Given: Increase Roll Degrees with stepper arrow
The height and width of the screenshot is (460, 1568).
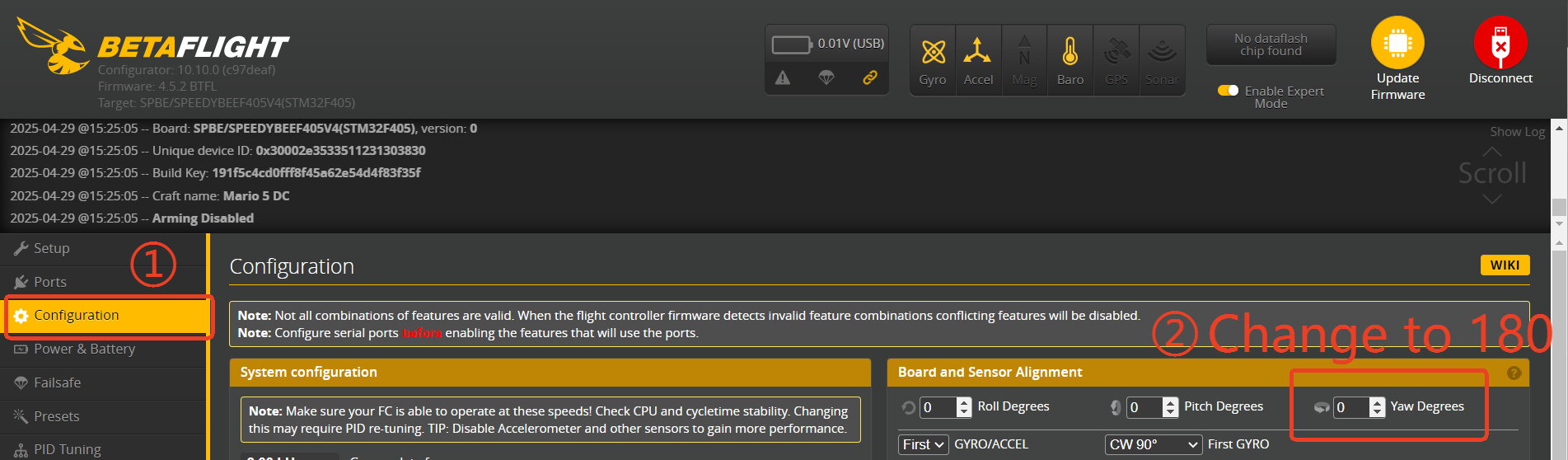Looking at the screenshot, I should (964, 402).
